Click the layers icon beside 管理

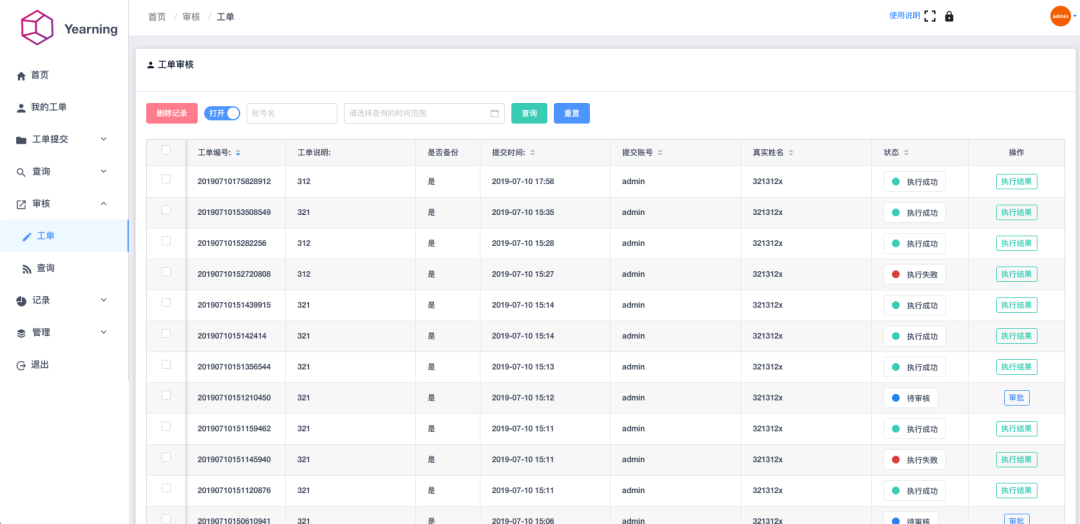[21, 333]
